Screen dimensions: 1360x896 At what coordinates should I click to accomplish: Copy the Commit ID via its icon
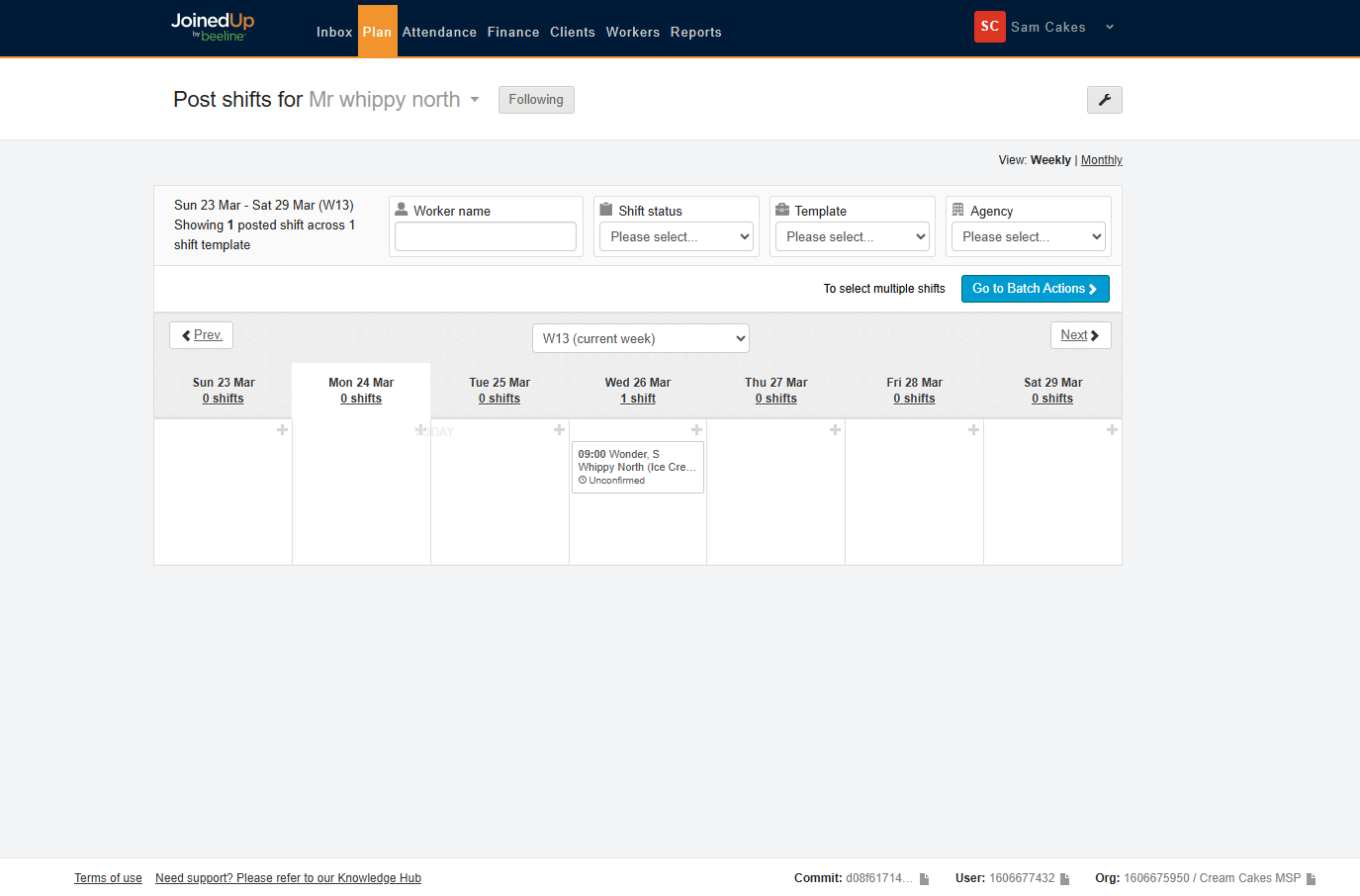[924, 879]
